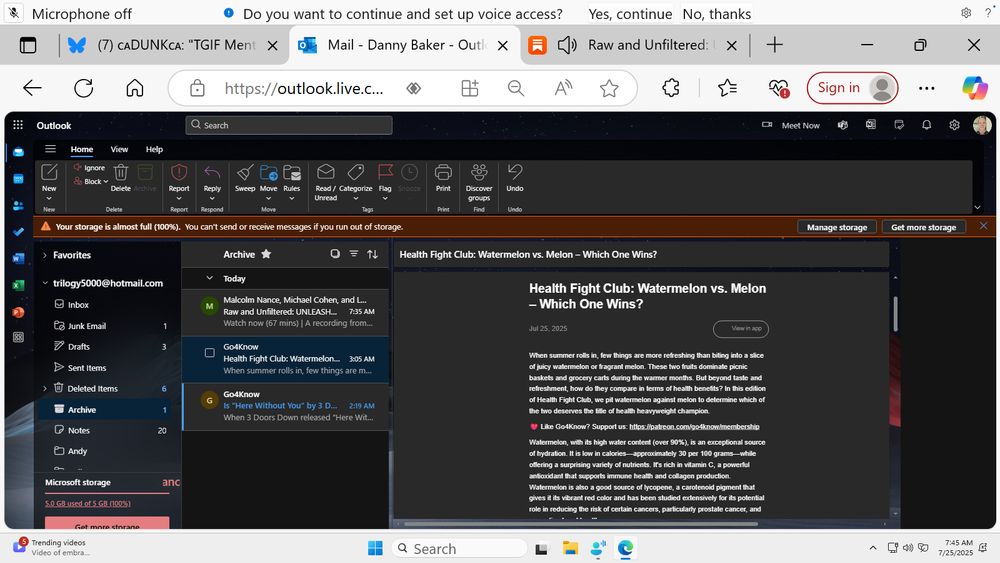Click Get more storage in warning bar

923,227
